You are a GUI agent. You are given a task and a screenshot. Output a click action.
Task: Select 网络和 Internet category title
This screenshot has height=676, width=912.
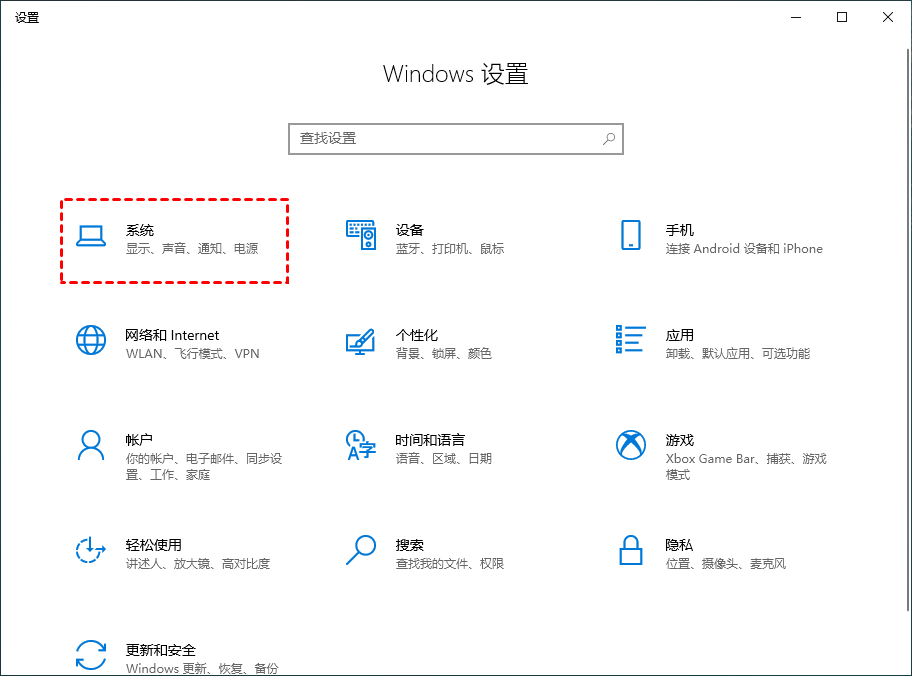pyautogui.click(x=172, y=335)
